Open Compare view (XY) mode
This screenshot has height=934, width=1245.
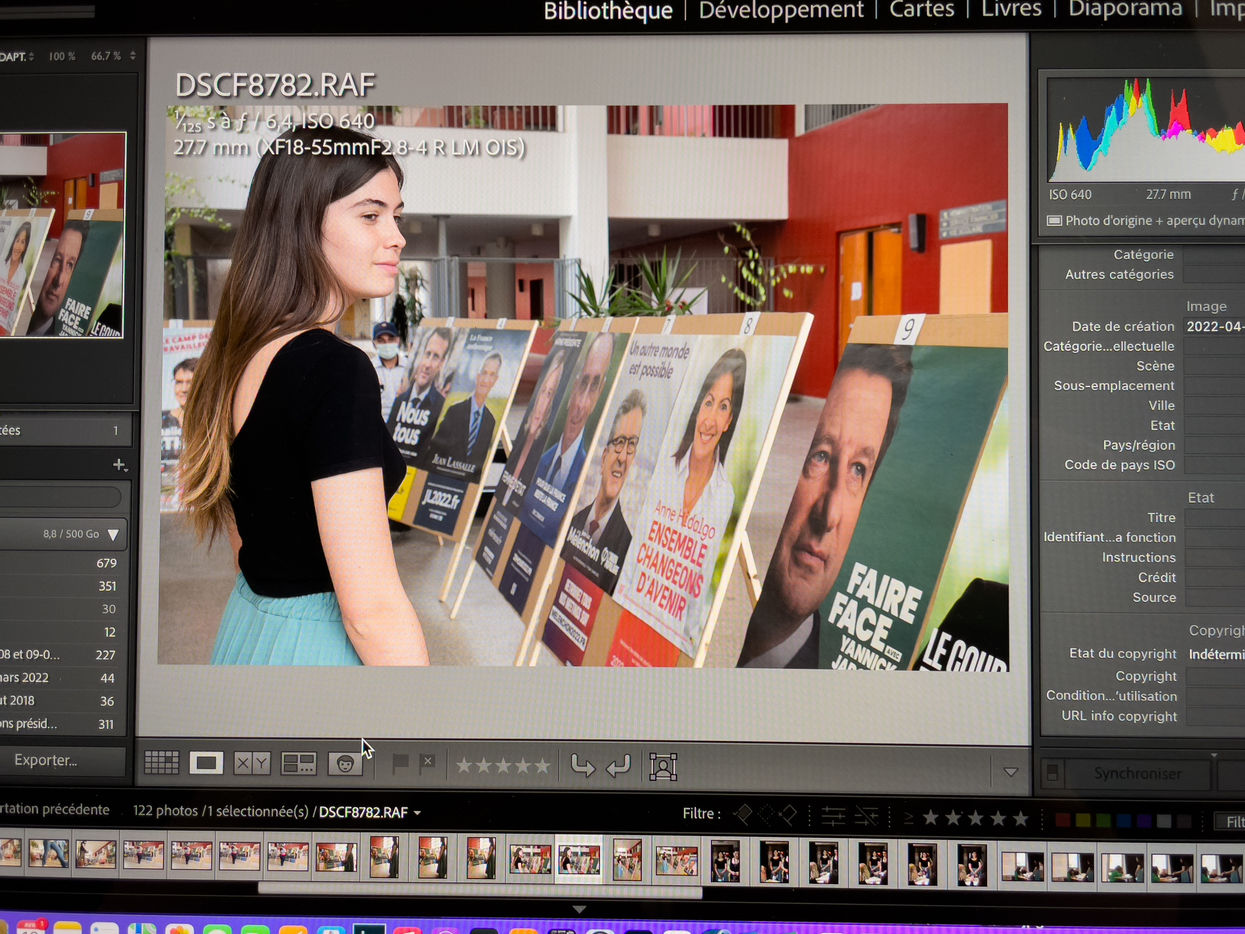click(252, 764)
